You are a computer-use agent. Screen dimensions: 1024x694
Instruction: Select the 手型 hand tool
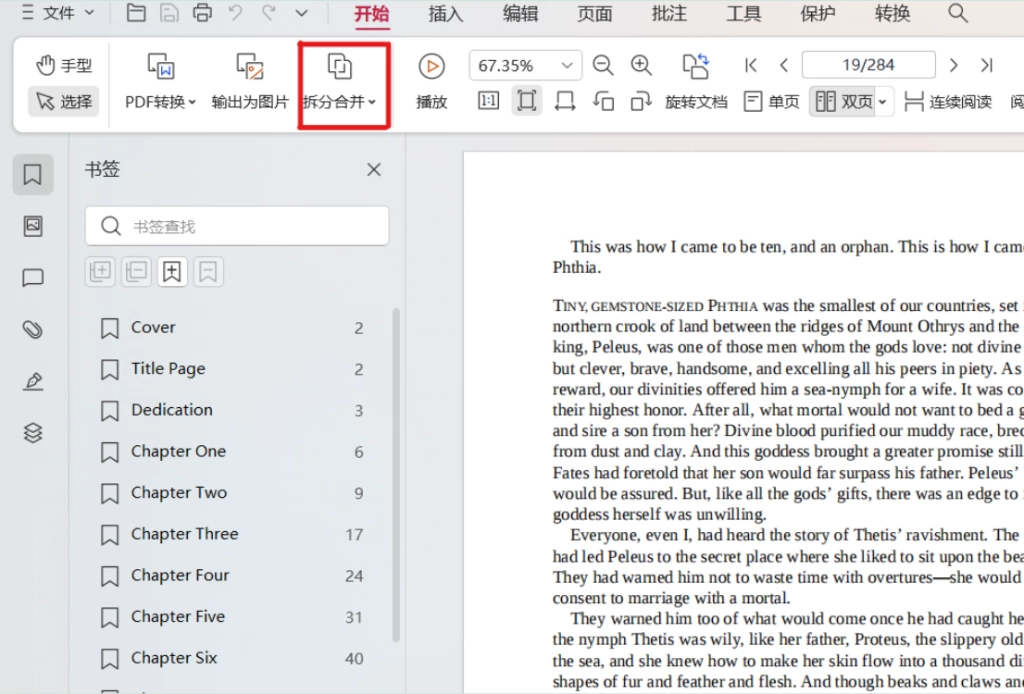click(63, 65)
